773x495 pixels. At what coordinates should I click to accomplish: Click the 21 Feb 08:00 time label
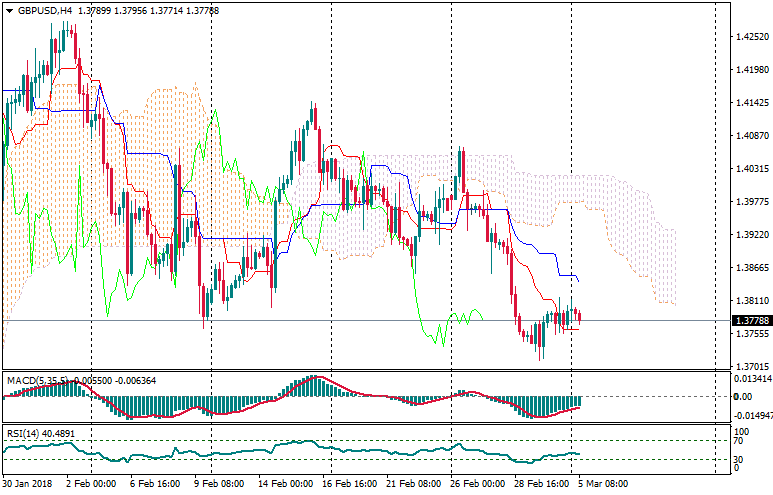pos(413,483)
